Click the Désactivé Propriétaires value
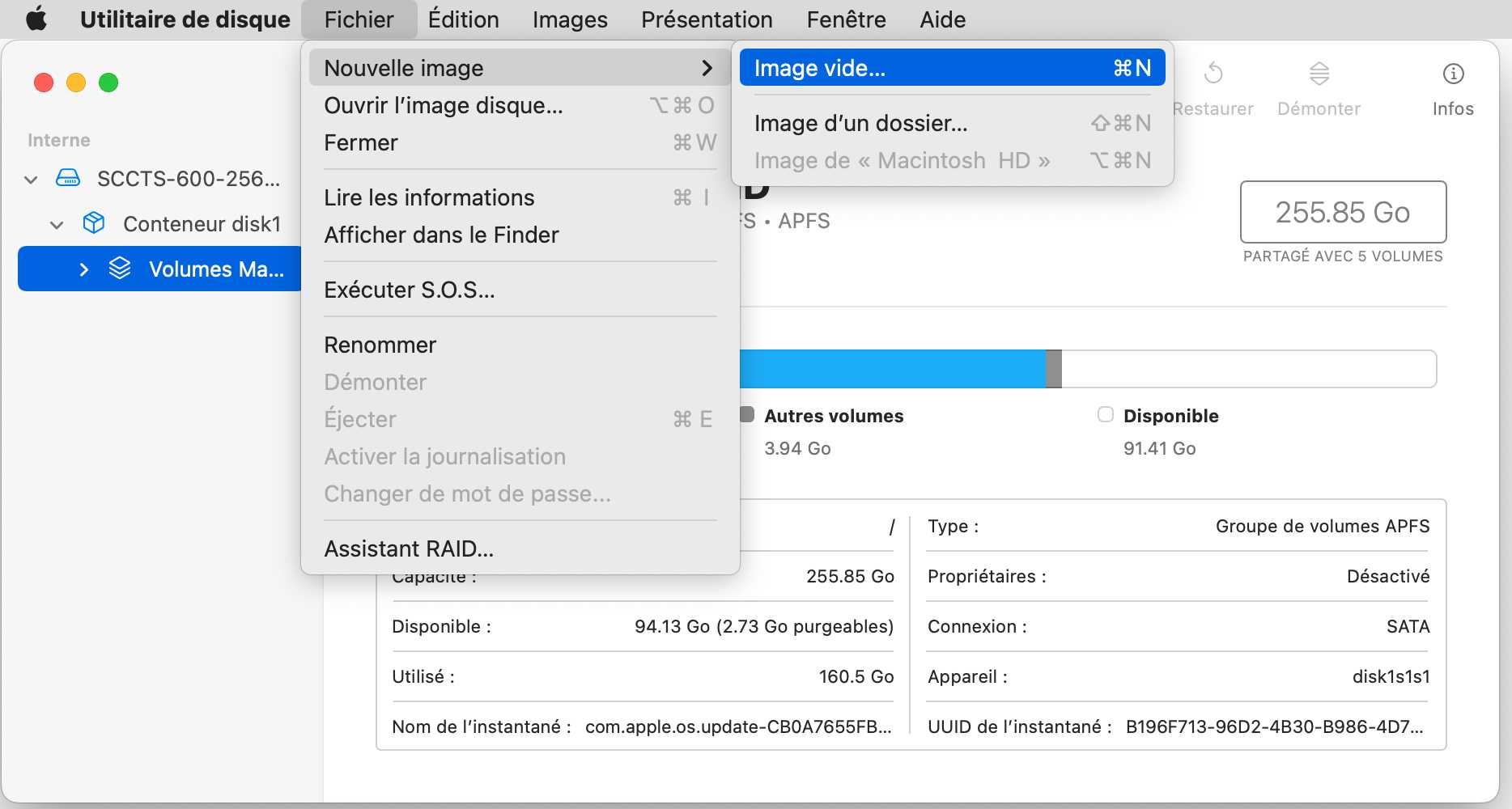Image resolution: width=1512 pixels, height=809 pixels. 1388,576
